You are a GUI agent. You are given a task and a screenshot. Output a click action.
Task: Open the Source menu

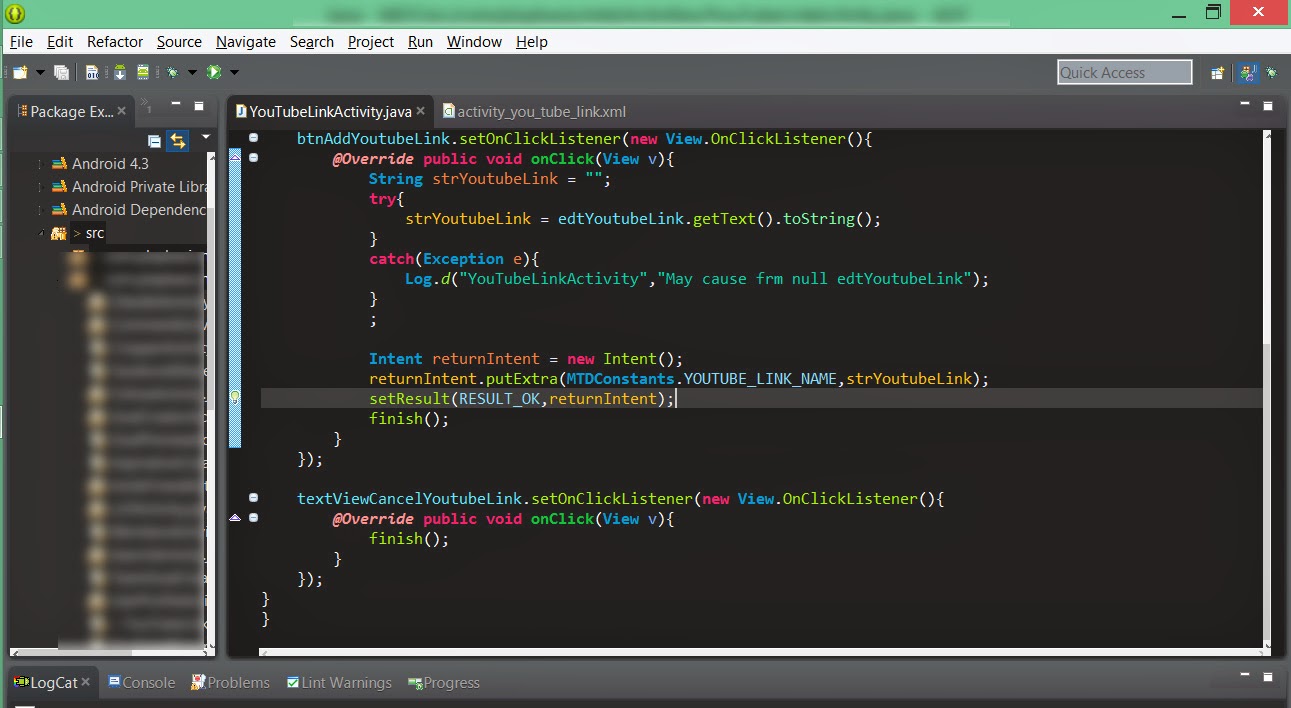coord(179,41)
